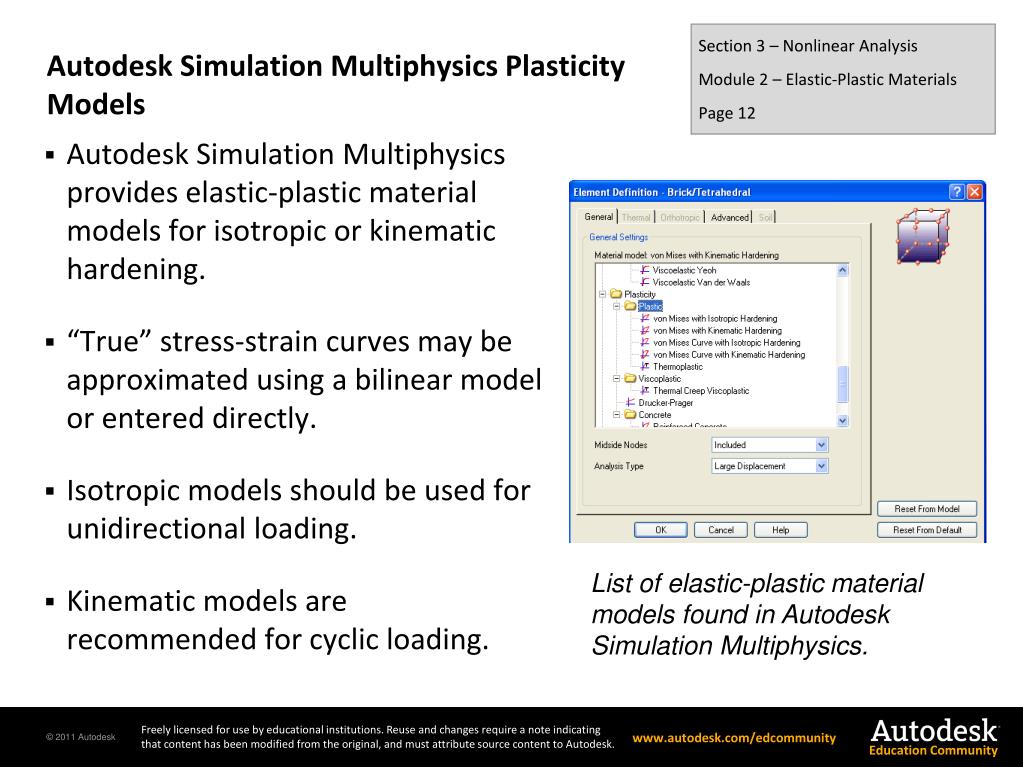Collapse the Concrete tree node
Screen dimensions: 1023x767
(617, 415)
